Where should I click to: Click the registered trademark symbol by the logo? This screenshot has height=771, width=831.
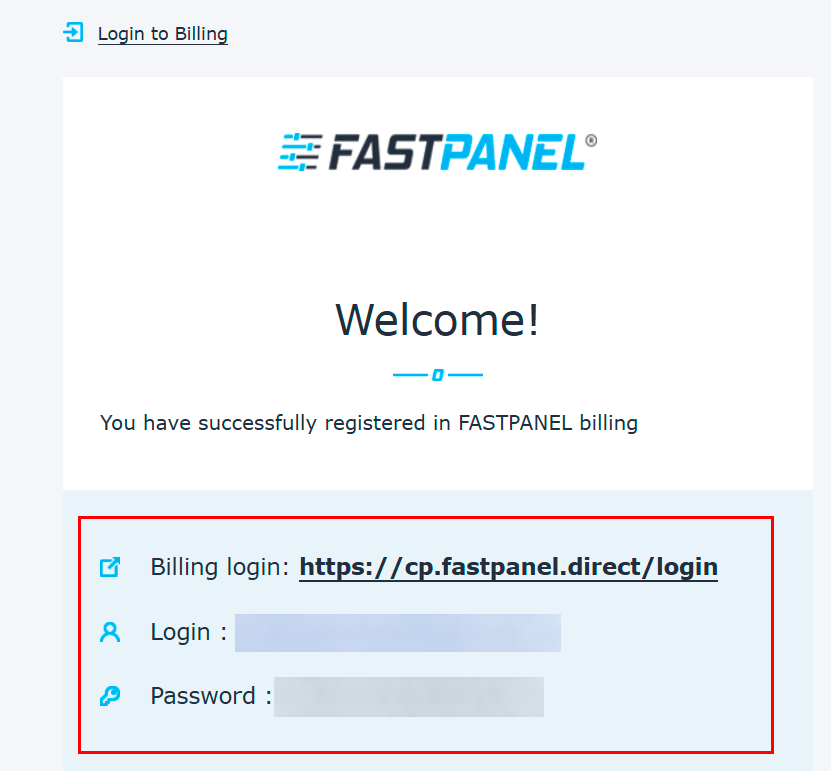point(591,141)
